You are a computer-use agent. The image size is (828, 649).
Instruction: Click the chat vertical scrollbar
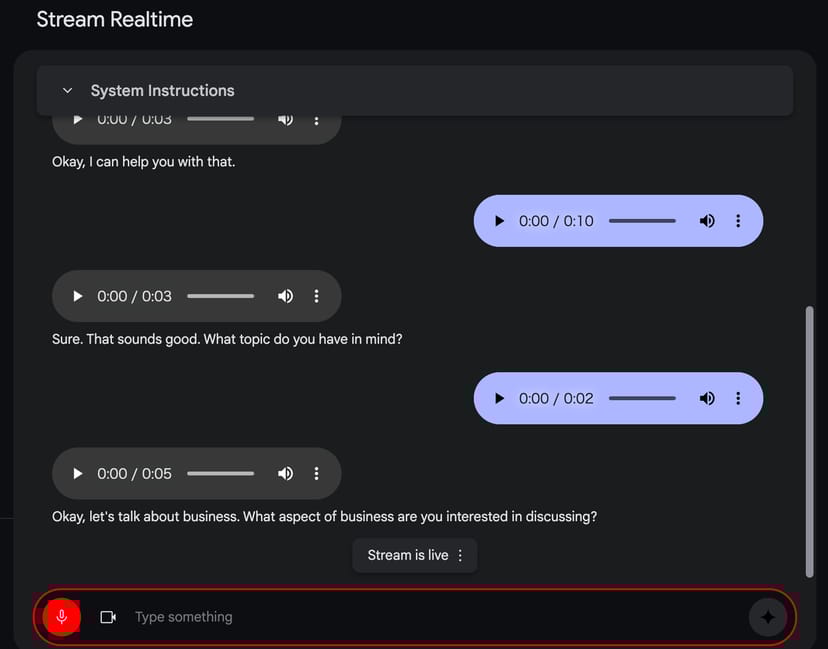pyautogui.click(x=809, y=440)
